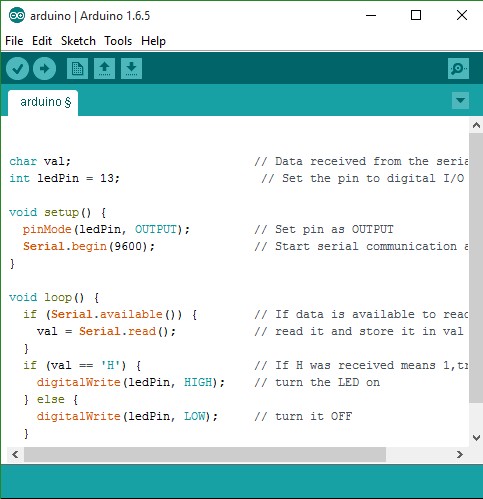The height and width of the screenshot is (499, 483).
Task: Click the Arduino logo in the title bar
Action: 17,16
